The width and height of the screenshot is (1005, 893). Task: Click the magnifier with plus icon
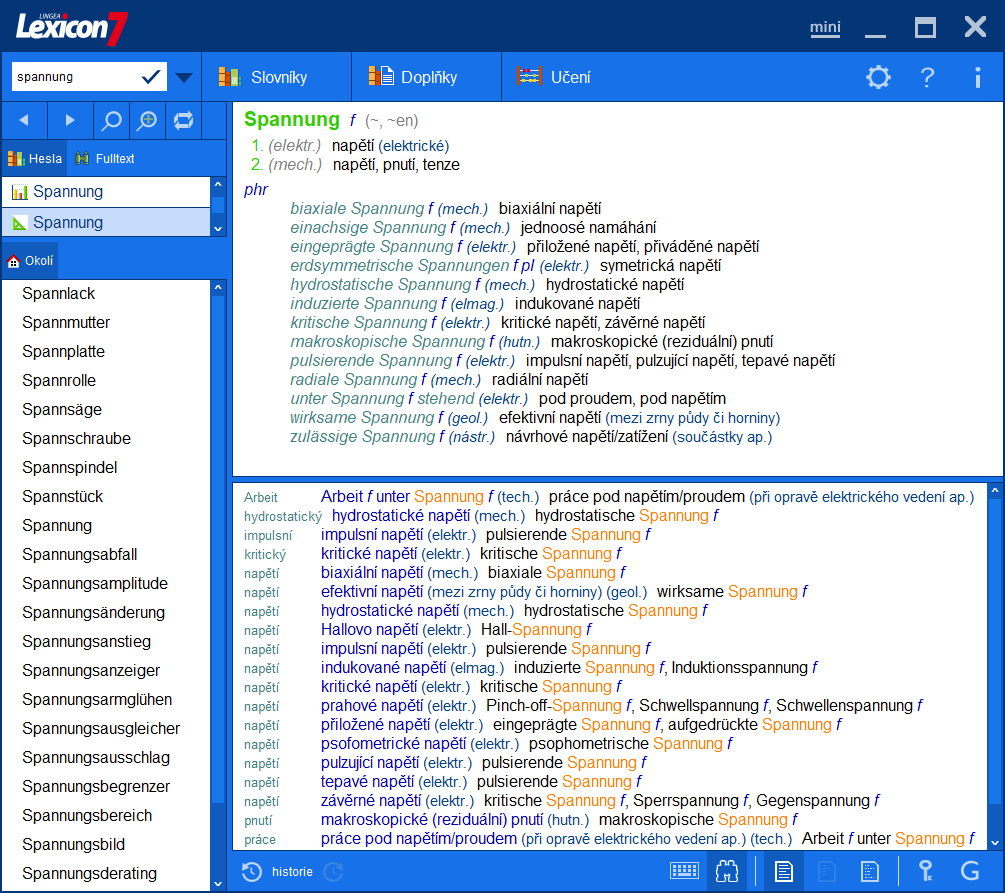click(147, 120)
